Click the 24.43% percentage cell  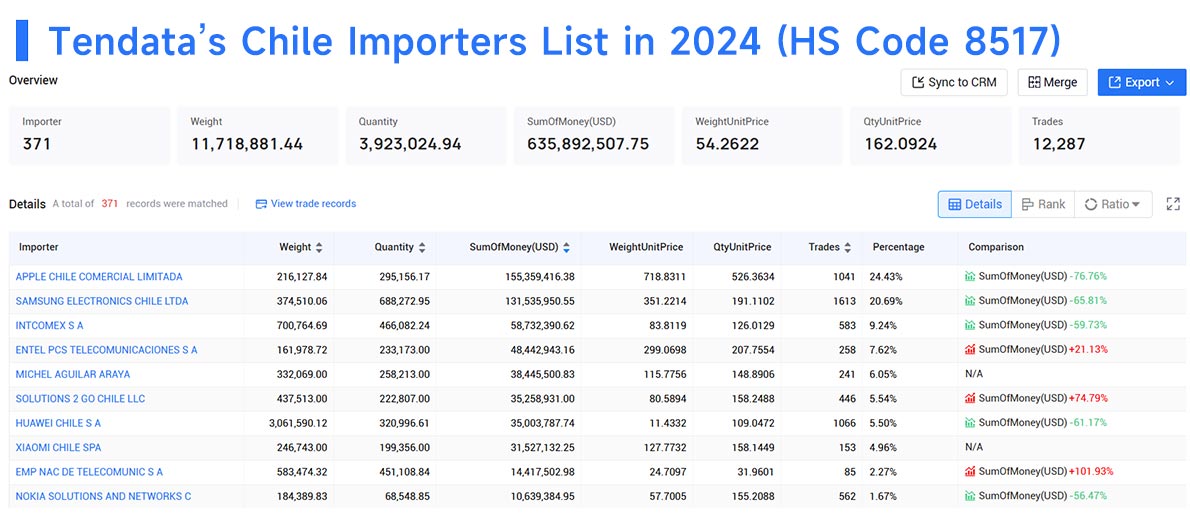click(x=886, y=276)
